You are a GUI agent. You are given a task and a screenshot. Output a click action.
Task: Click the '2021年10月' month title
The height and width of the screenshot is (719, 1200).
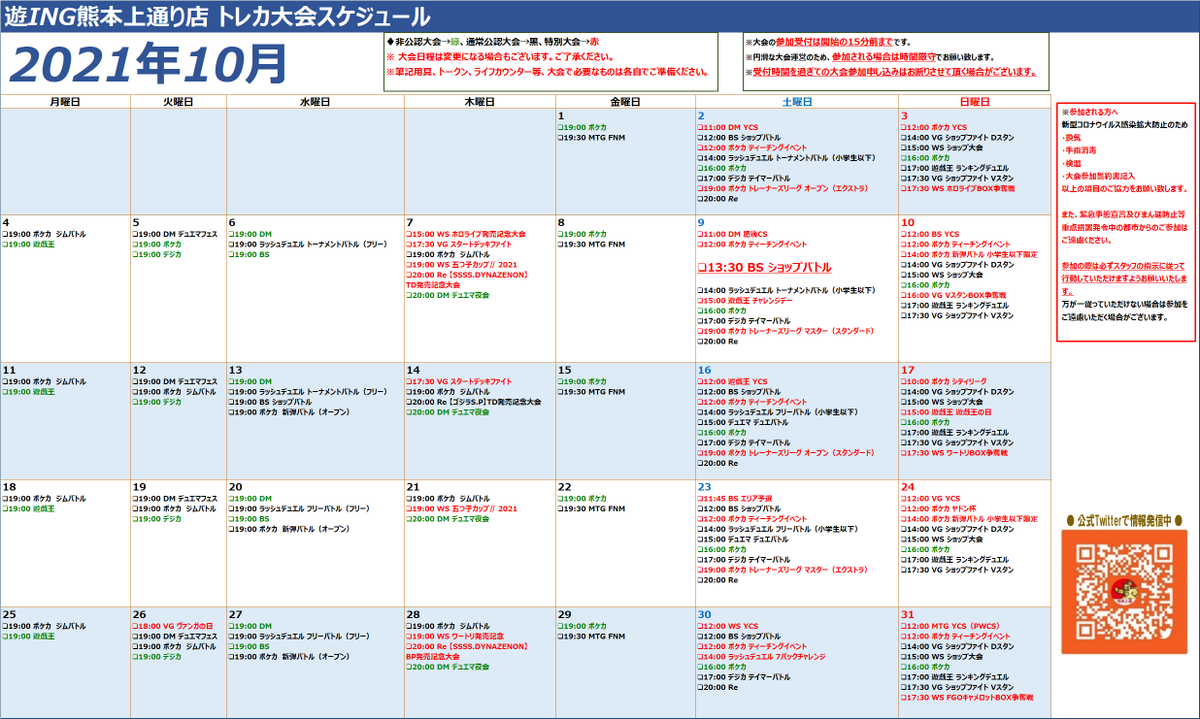pos(147,63)
